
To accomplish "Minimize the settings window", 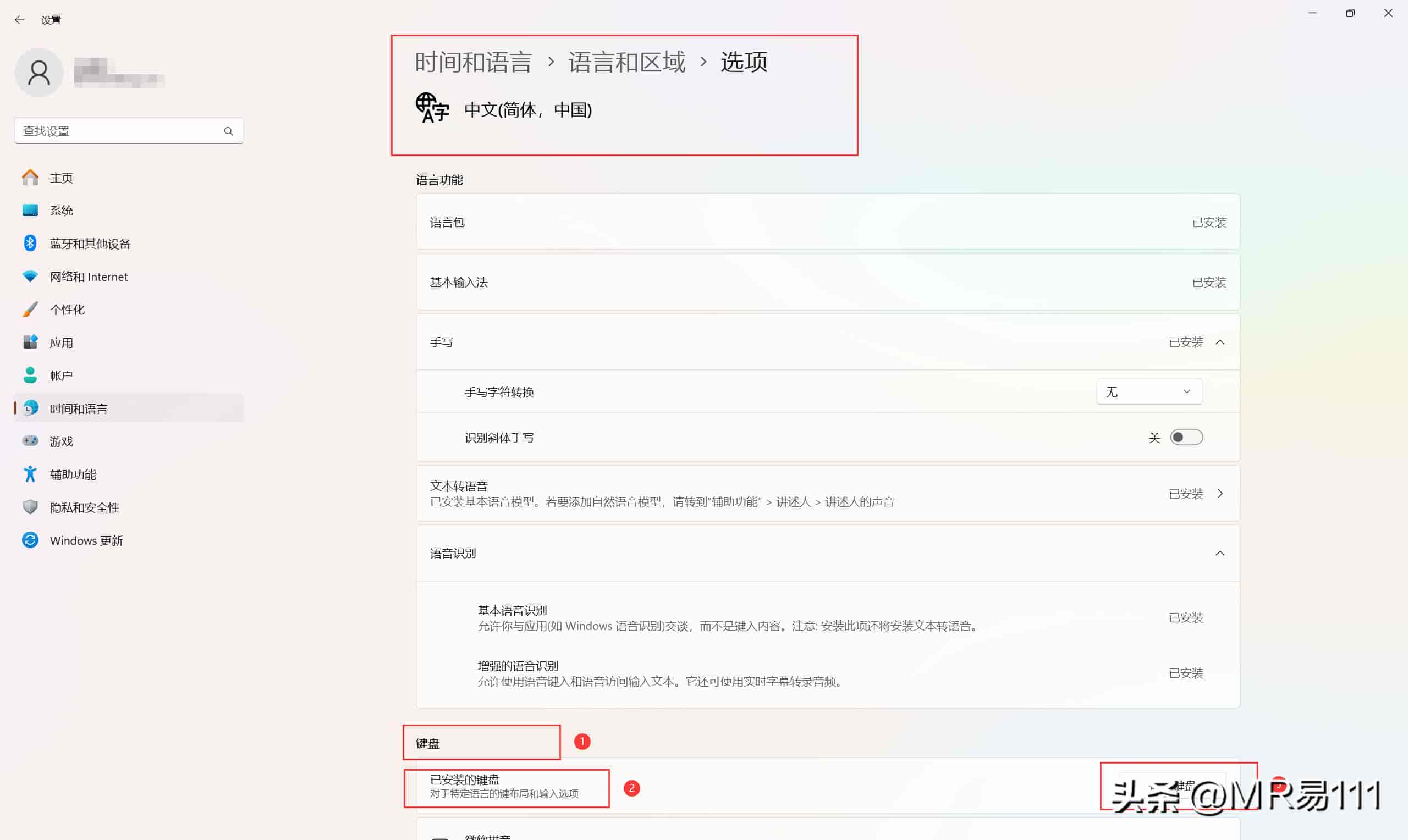I will coord(1312,13).
